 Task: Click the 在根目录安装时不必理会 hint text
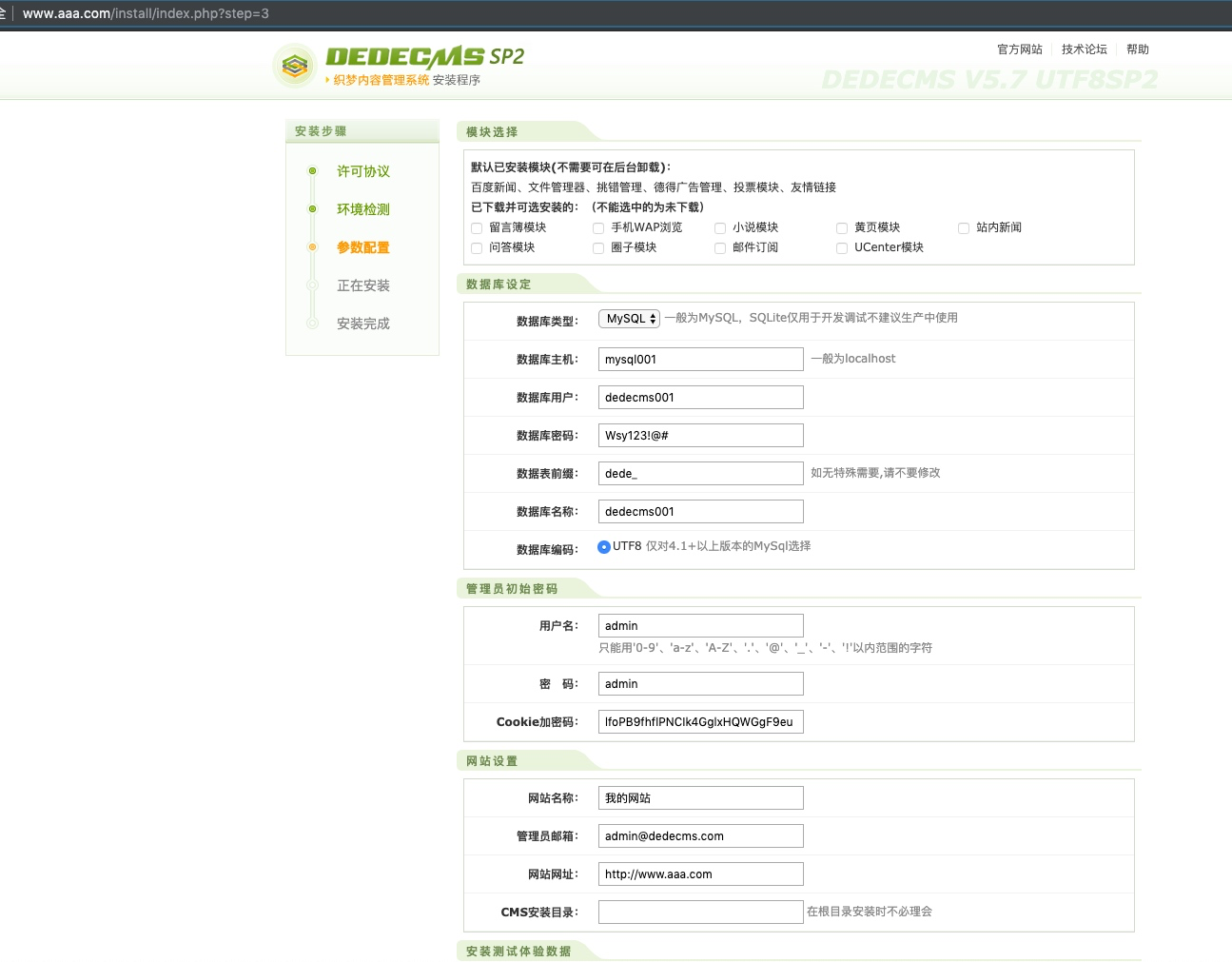(x=870, y=912)
